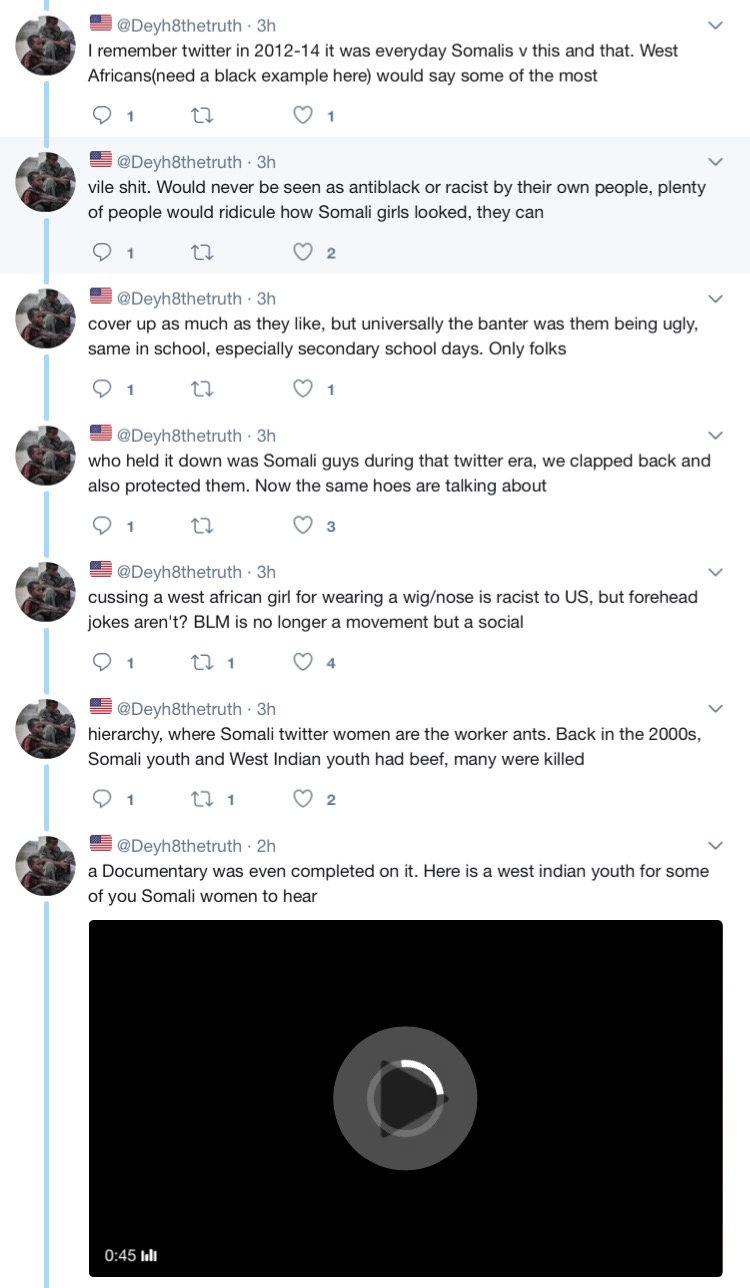The image size is (750, 1288).
Task: Reply to the tweet about forehead jokes
Action: point(102,662)
